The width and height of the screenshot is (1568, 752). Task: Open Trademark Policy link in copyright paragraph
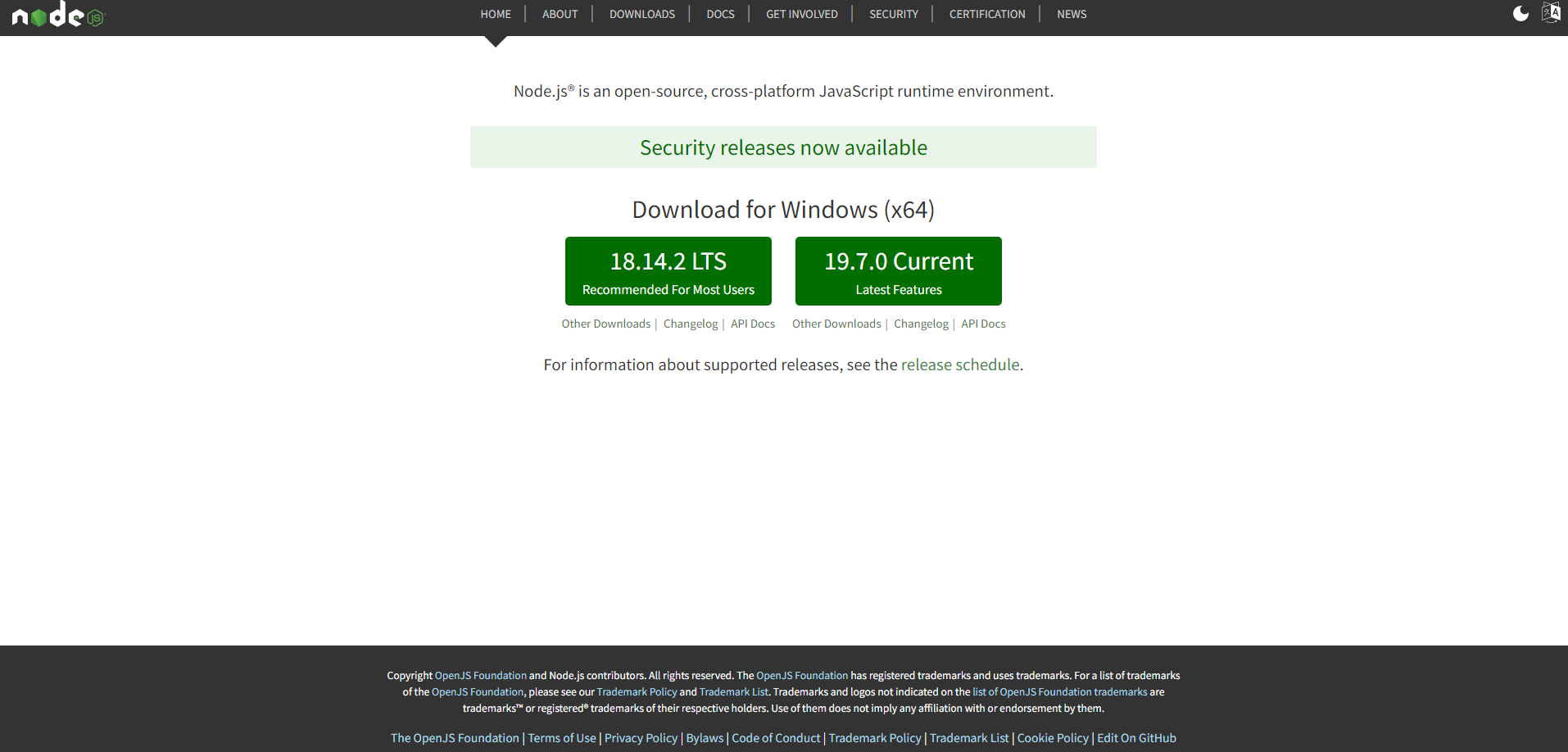pyautogui.click(x=637, y=692)
